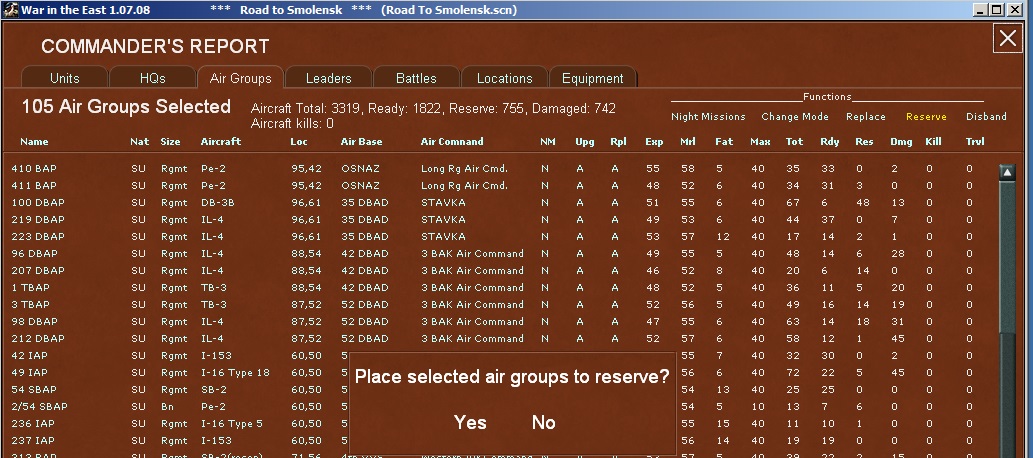The height and width of the screenshot is (458, 1033).
Task: Click the yellow Reserve function
Action: coord(926,117)
